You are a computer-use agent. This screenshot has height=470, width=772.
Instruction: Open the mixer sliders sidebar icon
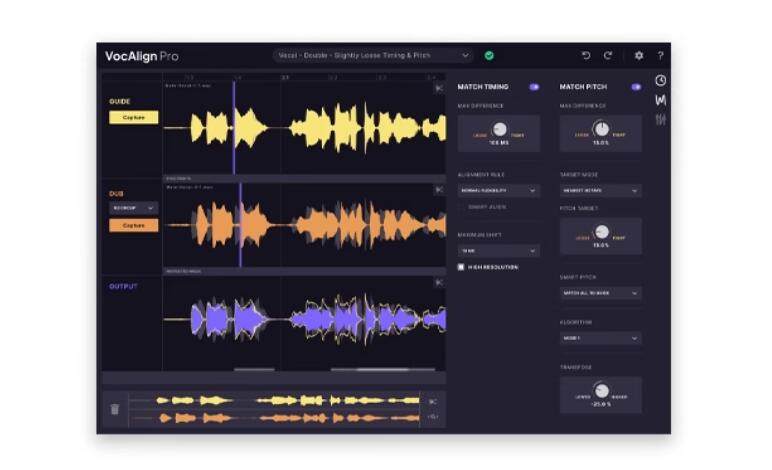(x=660, y=119)
